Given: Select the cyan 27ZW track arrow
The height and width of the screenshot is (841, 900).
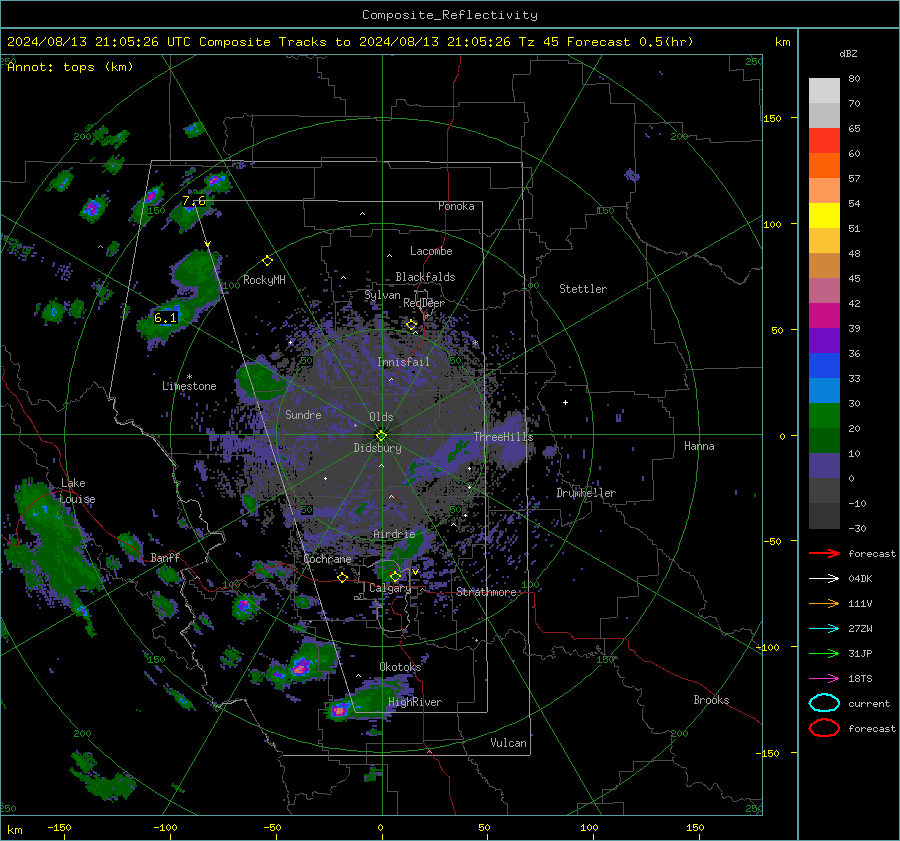Looking at the screenshot, I should click(824, 629).
